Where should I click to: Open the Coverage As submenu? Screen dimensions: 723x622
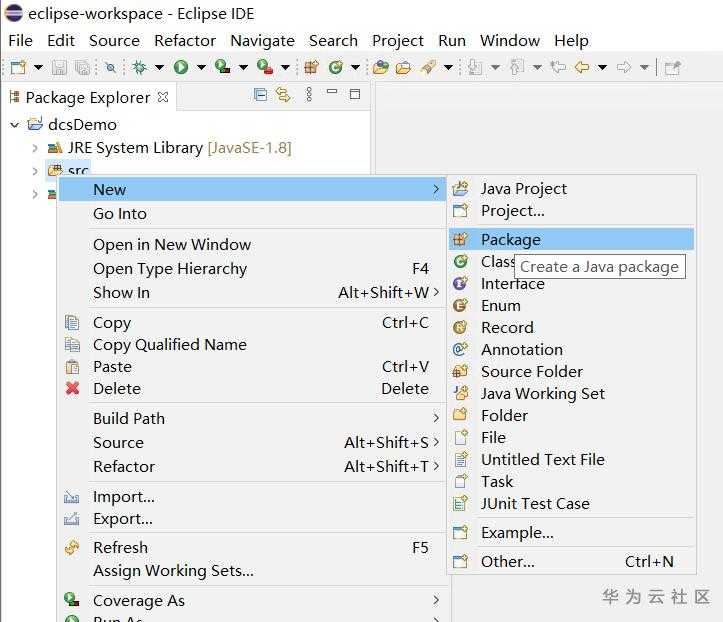point(252,600)
